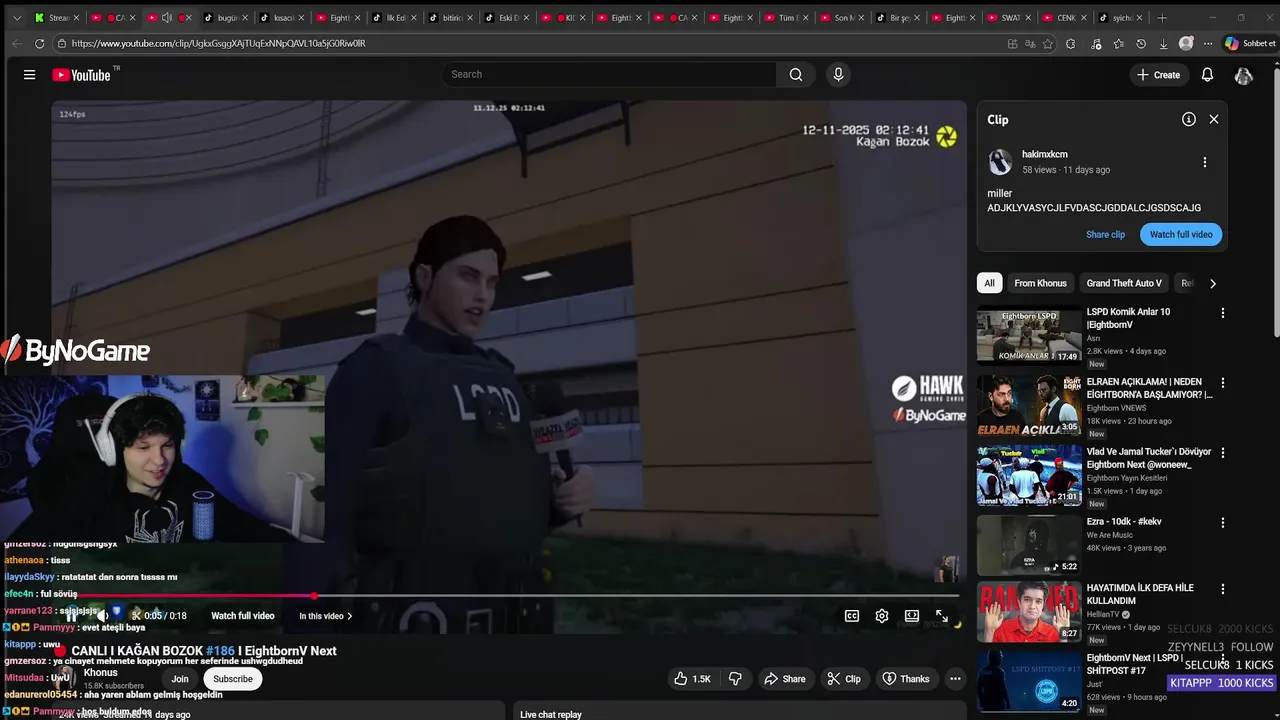Viewport: 1280px width, 720px height.
Task: Open EightbornV Next LSPD SHİTPOST #17 title
Action: pos(1136,664)
